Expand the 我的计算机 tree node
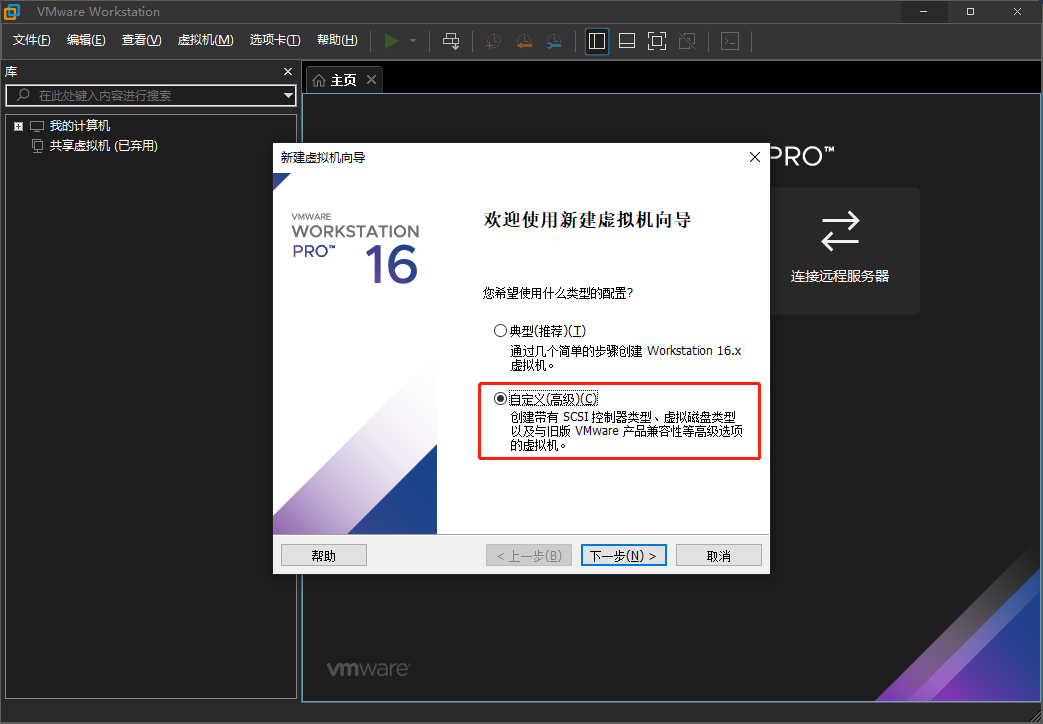 point(19,126)
